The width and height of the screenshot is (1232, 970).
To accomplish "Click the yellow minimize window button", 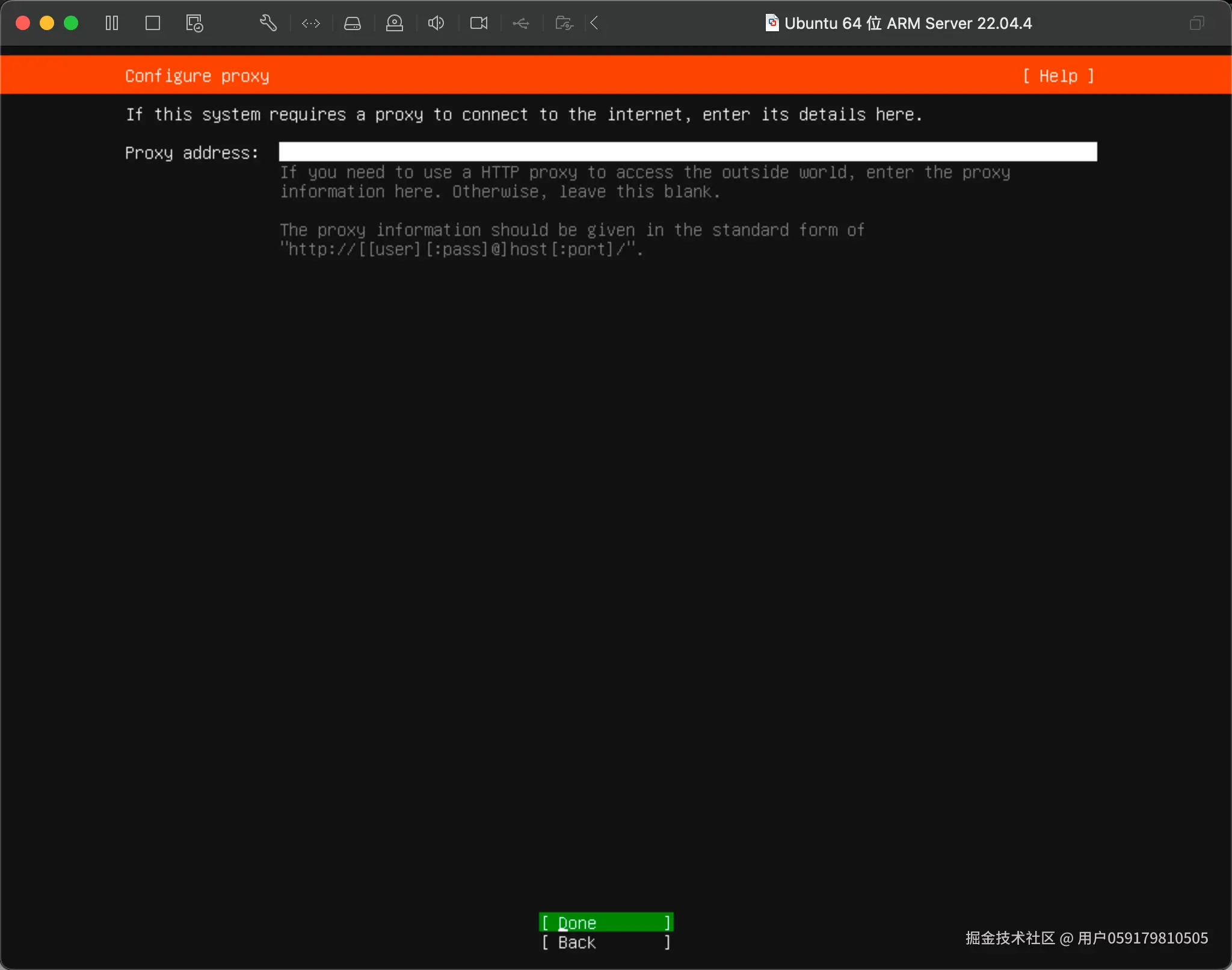I will pyautogui.click(x=47, y=23).
